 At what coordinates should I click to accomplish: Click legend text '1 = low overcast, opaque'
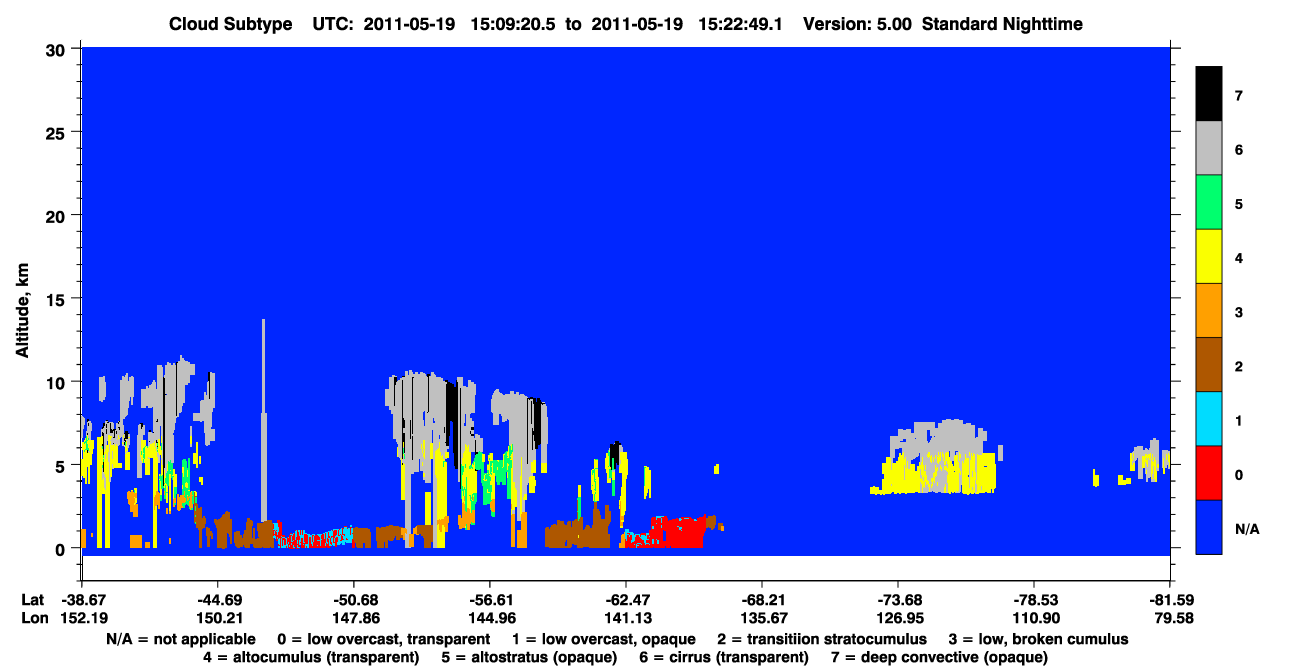point(604,639)
